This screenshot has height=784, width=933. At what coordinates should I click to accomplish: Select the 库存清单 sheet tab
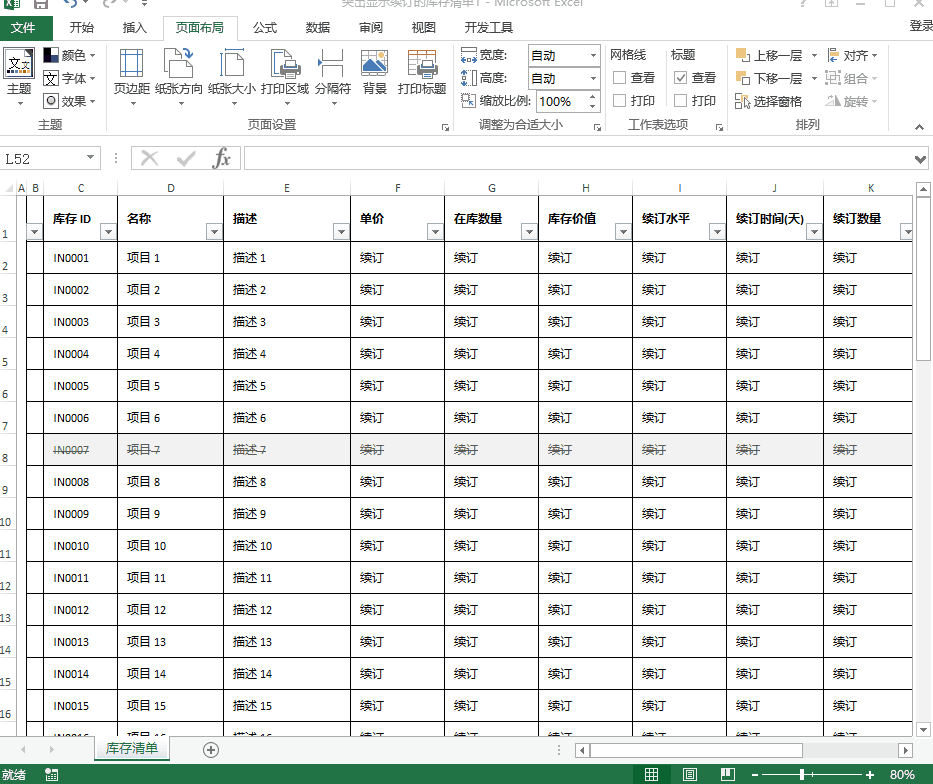click(132, 748)
